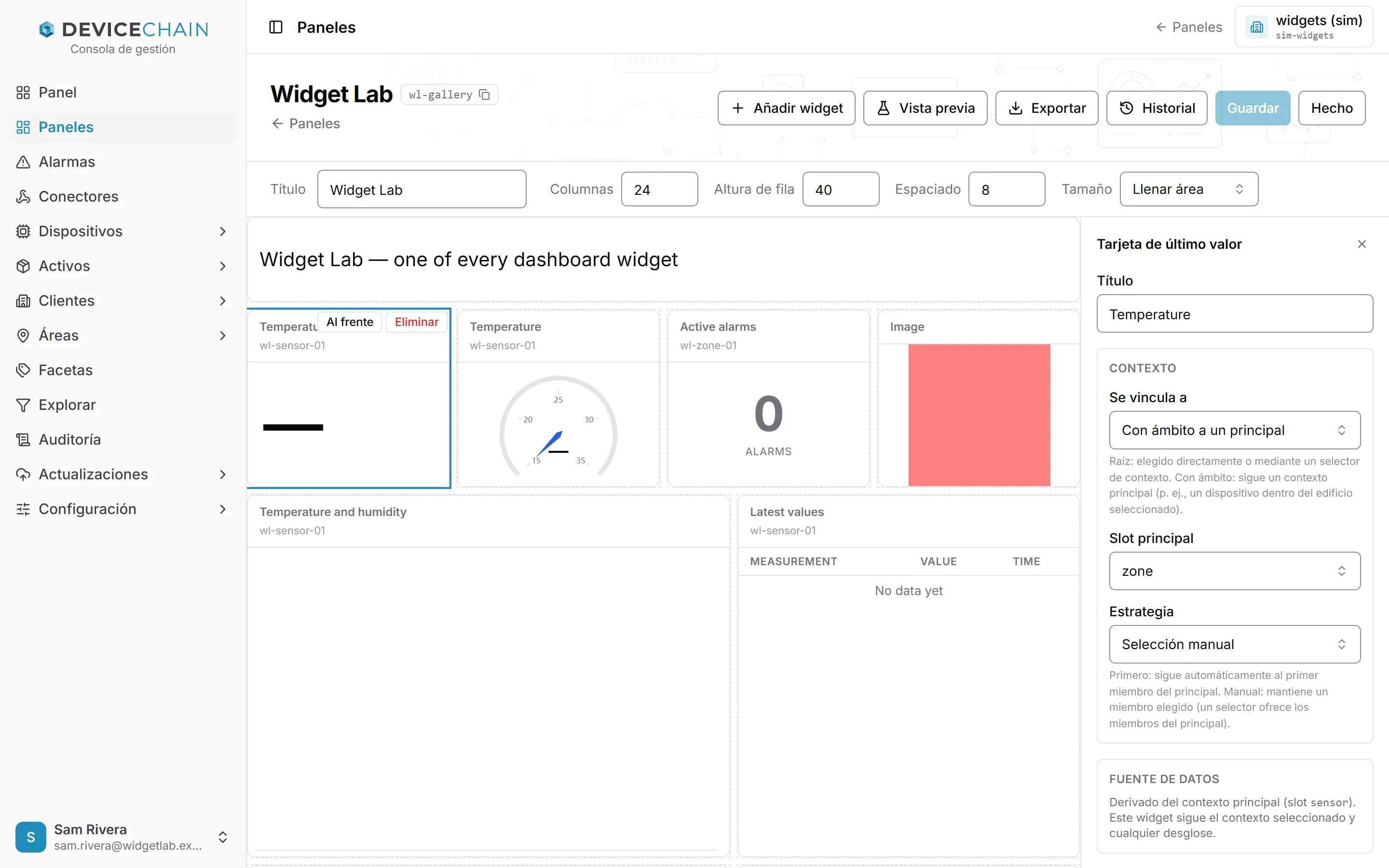Edit the dashboard Título field
Screen dimensions: 1389x868
[x=422, y=190]
